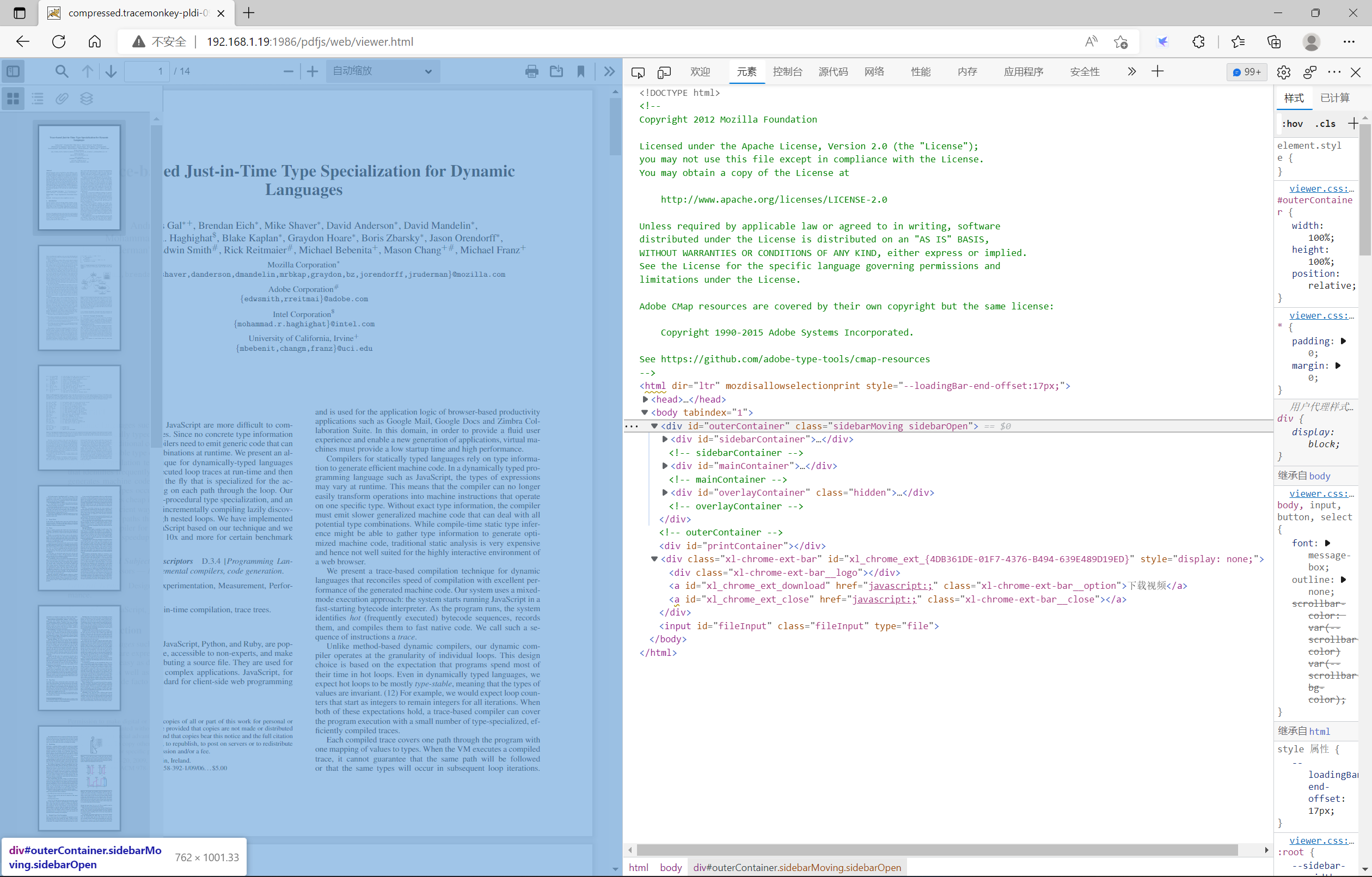
Task: Switch to the 内存 tab
Action: point(967,72)
